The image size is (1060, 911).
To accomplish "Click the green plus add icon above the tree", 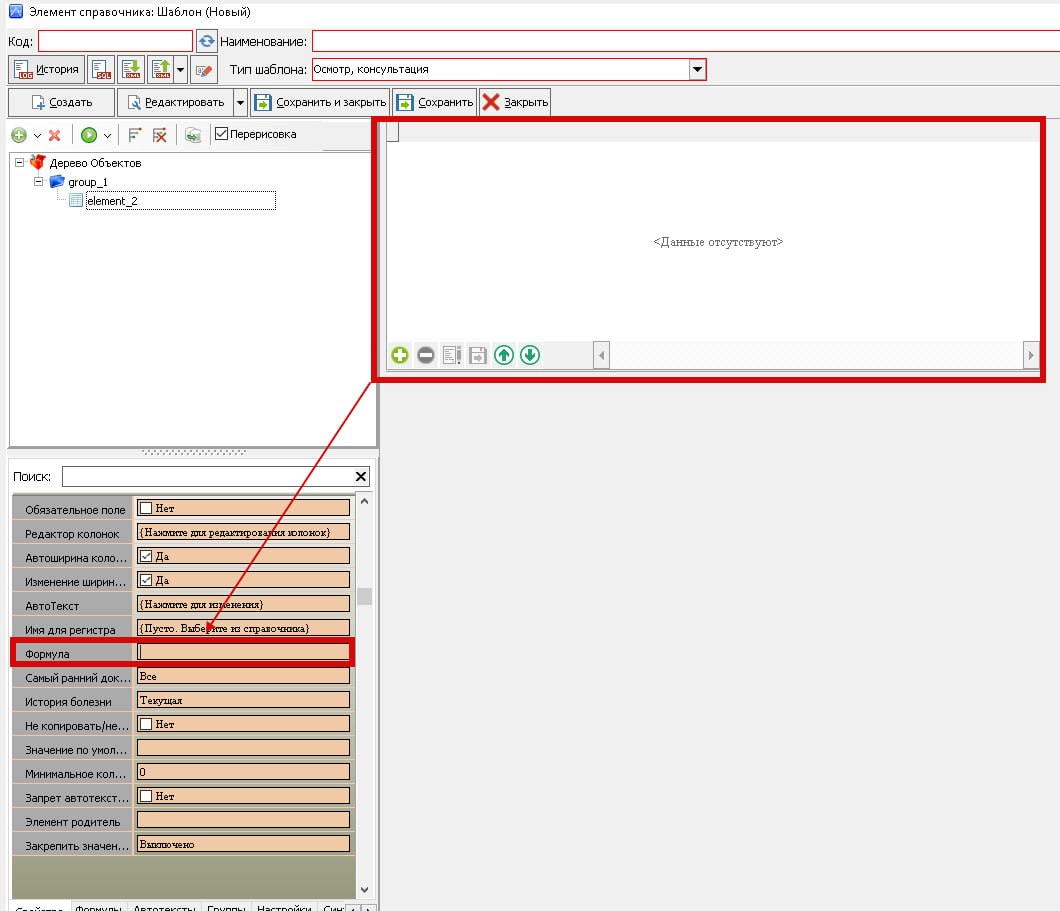I will click(19, 135).
